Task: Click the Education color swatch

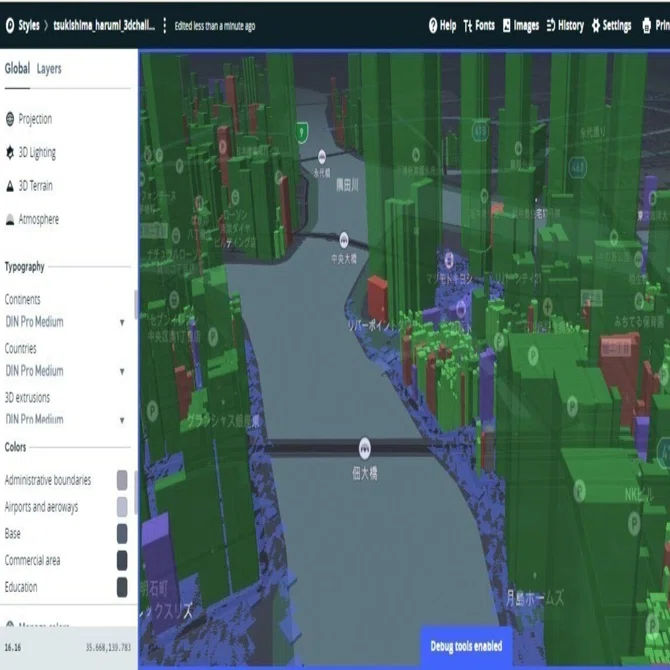Action: pos(122,587)
